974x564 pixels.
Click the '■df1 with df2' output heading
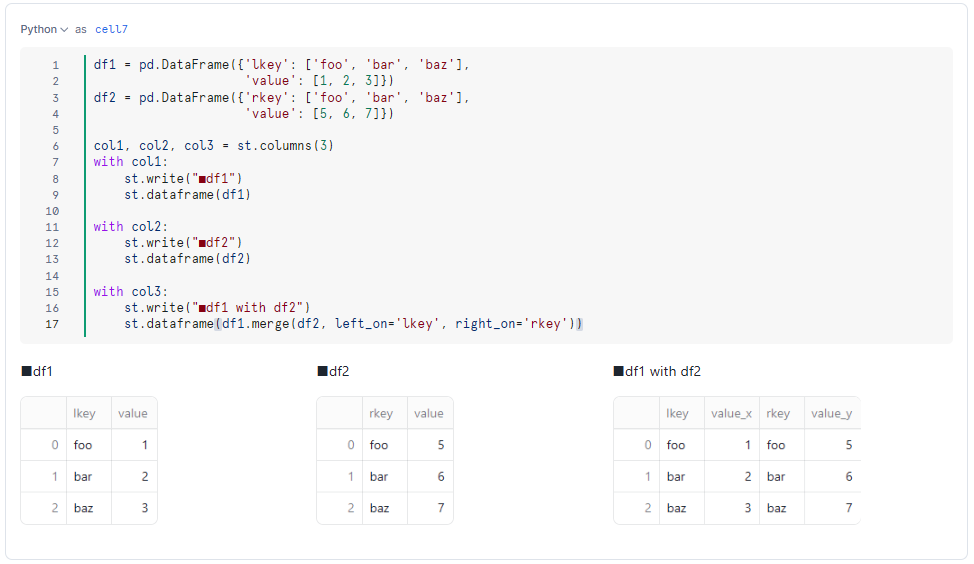click(x=657, y=371)
